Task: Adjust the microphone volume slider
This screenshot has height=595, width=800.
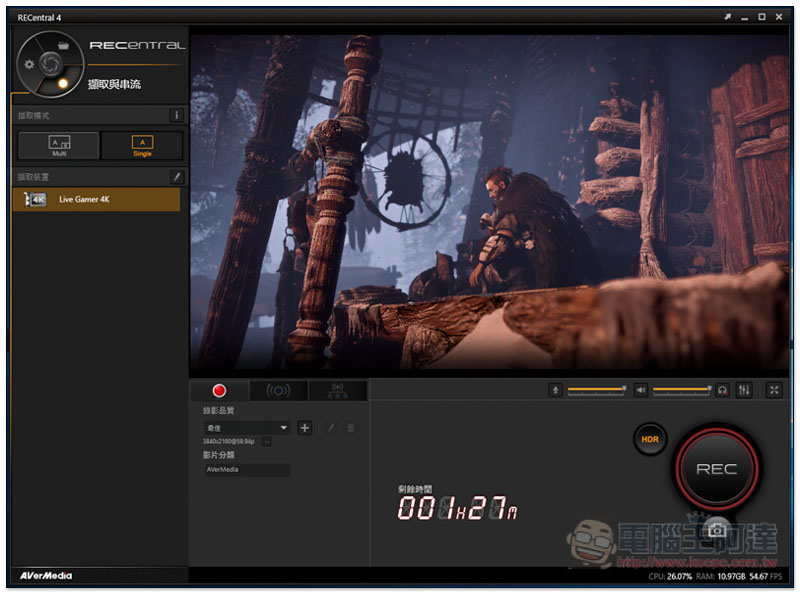Action: click(596, 390)
